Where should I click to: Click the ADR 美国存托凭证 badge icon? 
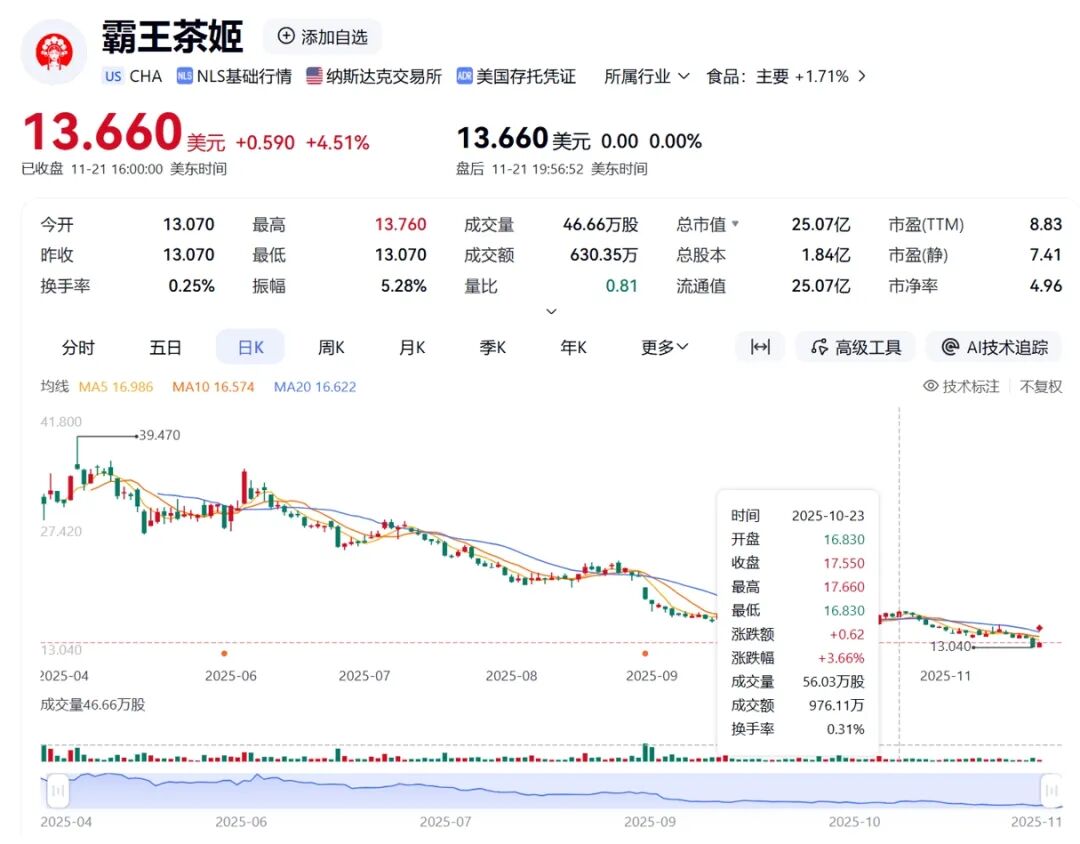[464, 76]
